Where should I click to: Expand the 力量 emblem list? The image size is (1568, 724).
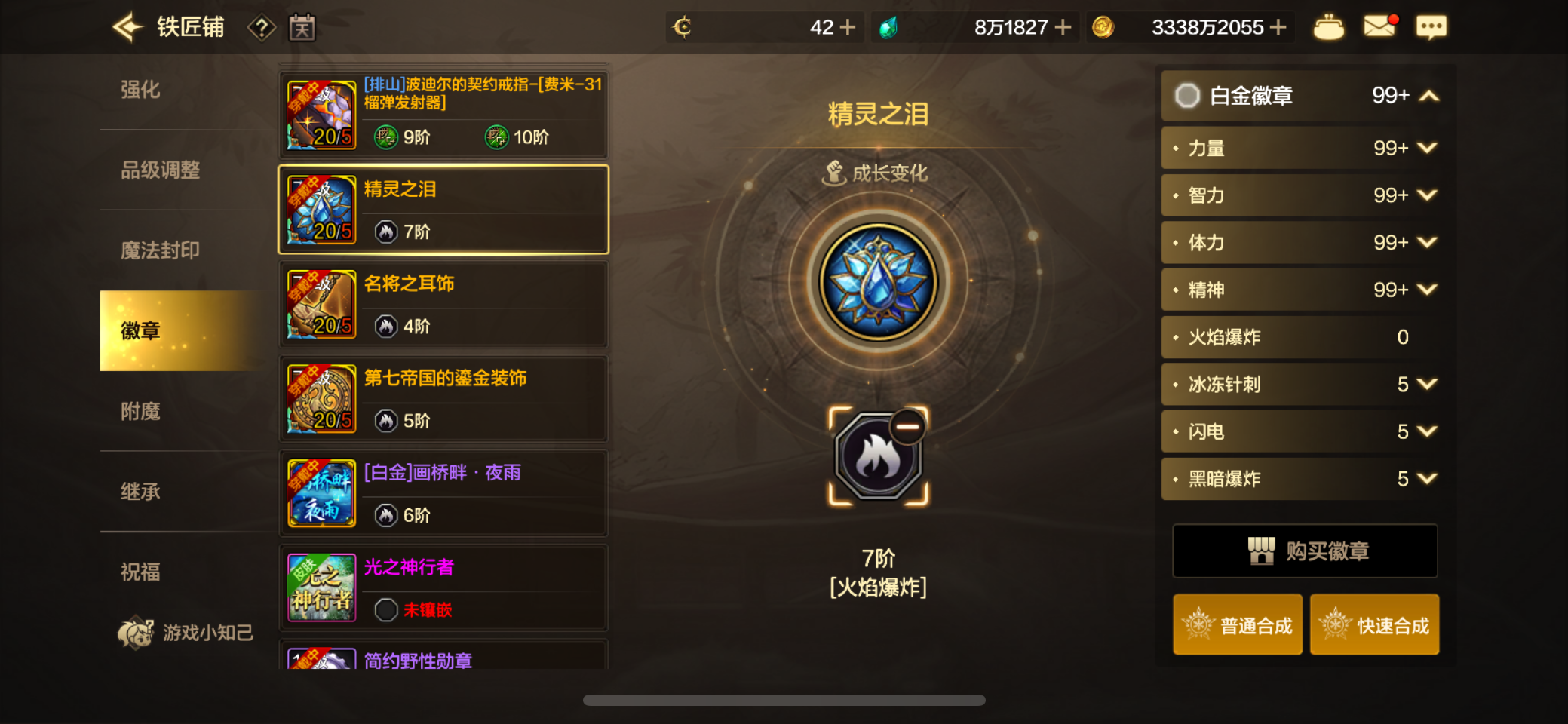pyautogui.click(x=1427, y=148)
